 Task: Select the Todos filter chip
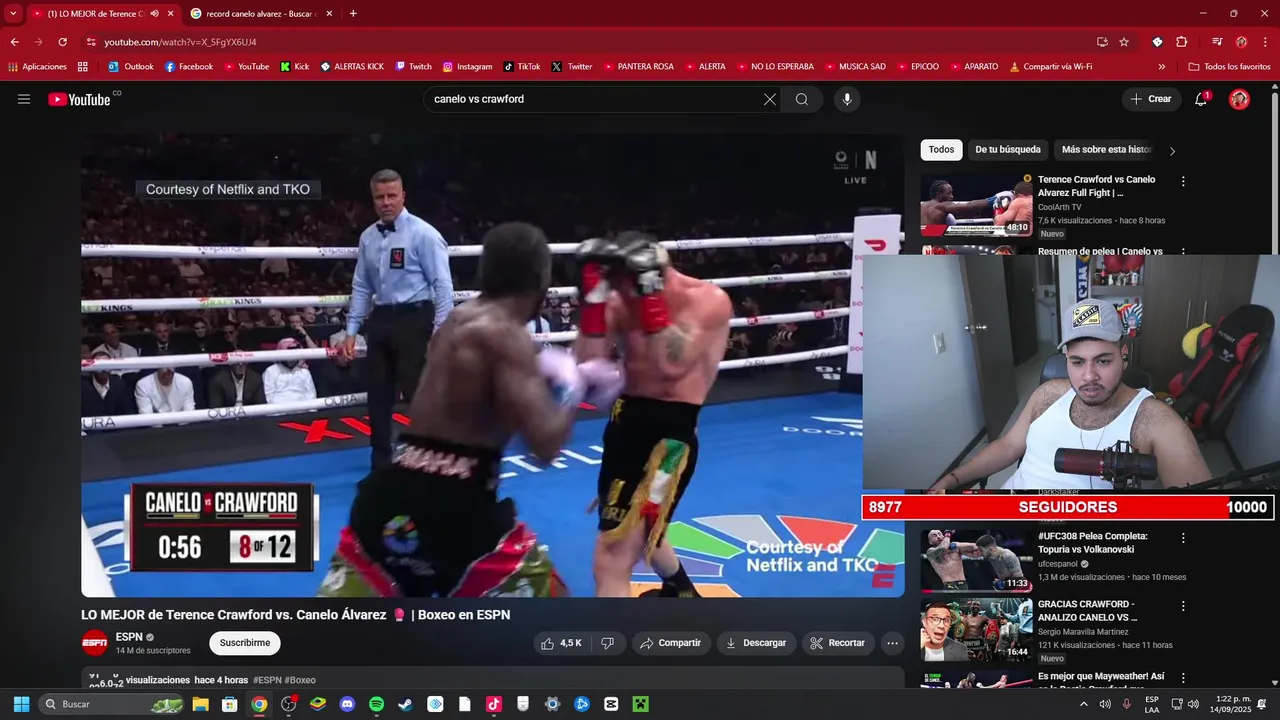tap(941, 150)
